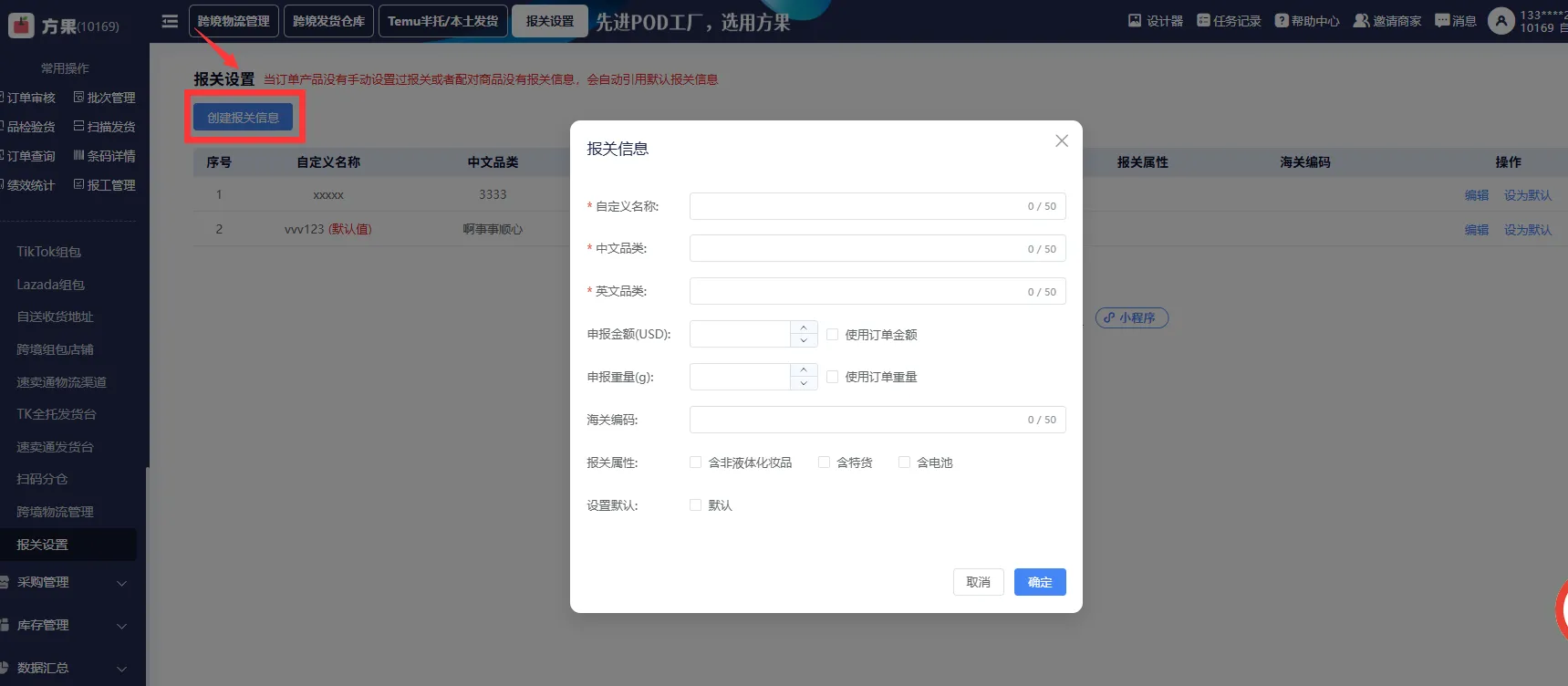Click 海关编码 column header
1568x686 pixels.
1304,162
